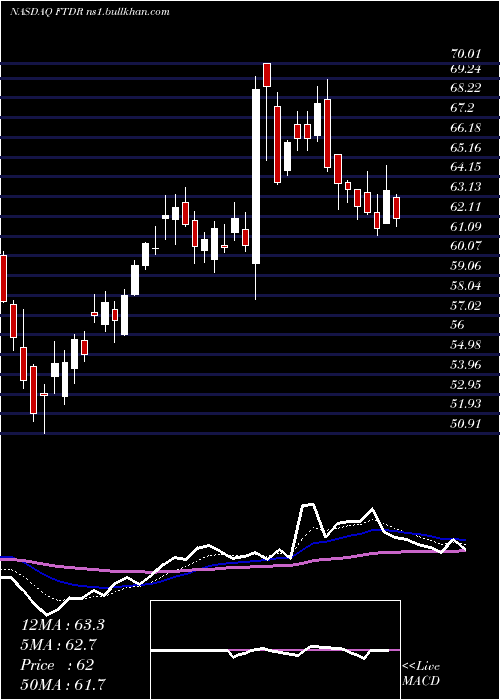The image size is (500, 700).
Task: Click the 69.24 price axis label
Action: (466, 69)
